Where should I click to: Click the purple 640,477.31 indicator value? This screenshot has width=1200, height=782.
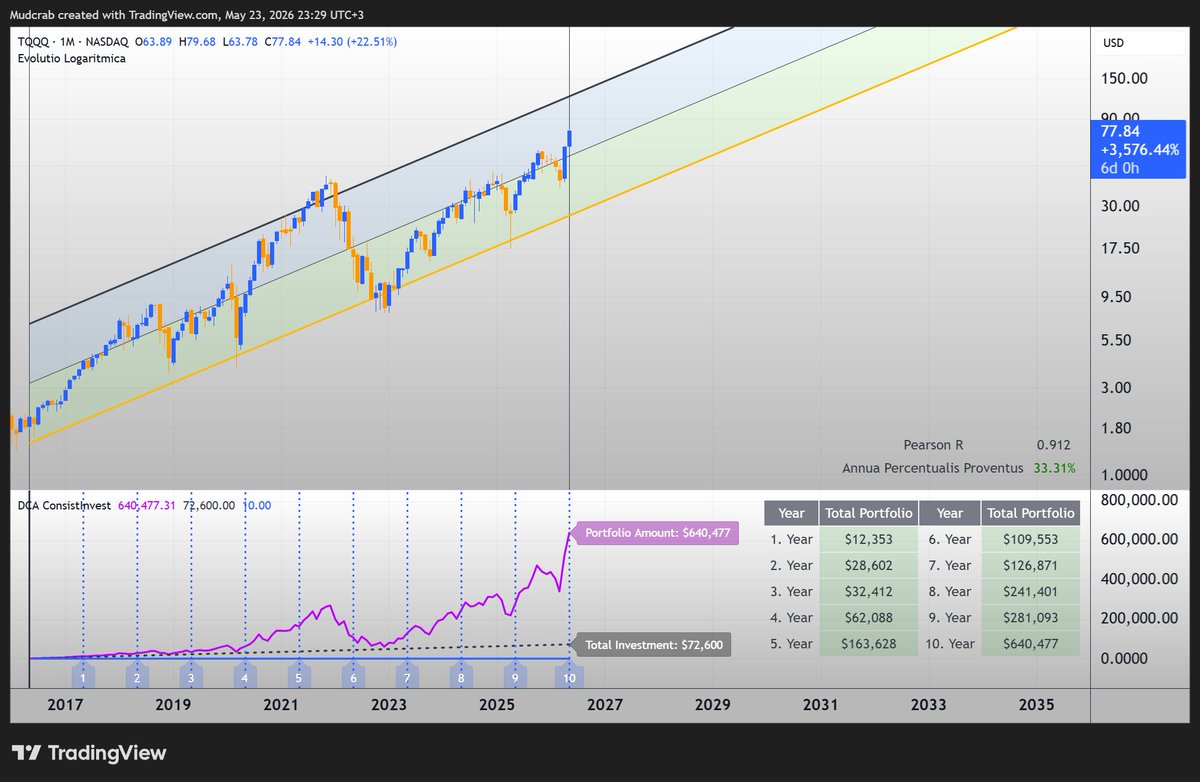(x=147, y=505)
